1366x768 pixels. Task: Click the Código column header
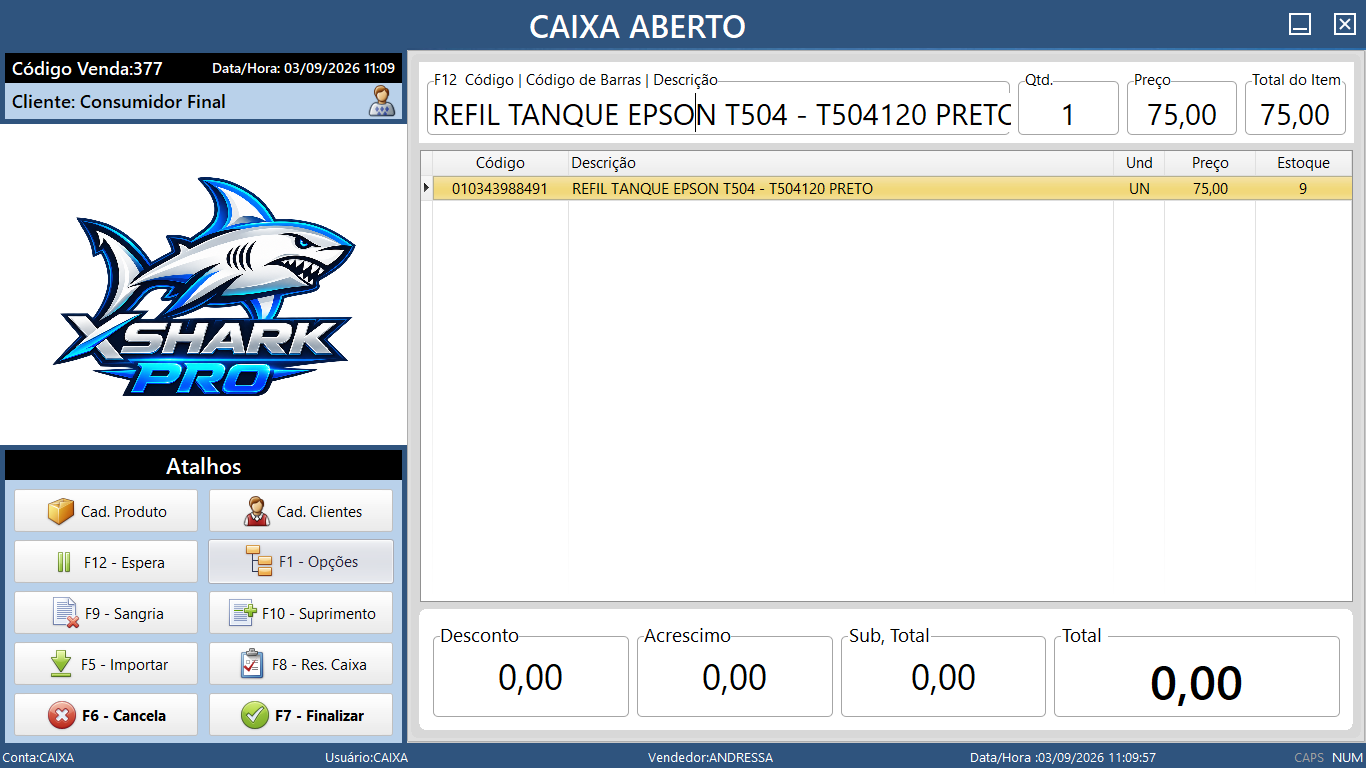[x=500, y=163]
